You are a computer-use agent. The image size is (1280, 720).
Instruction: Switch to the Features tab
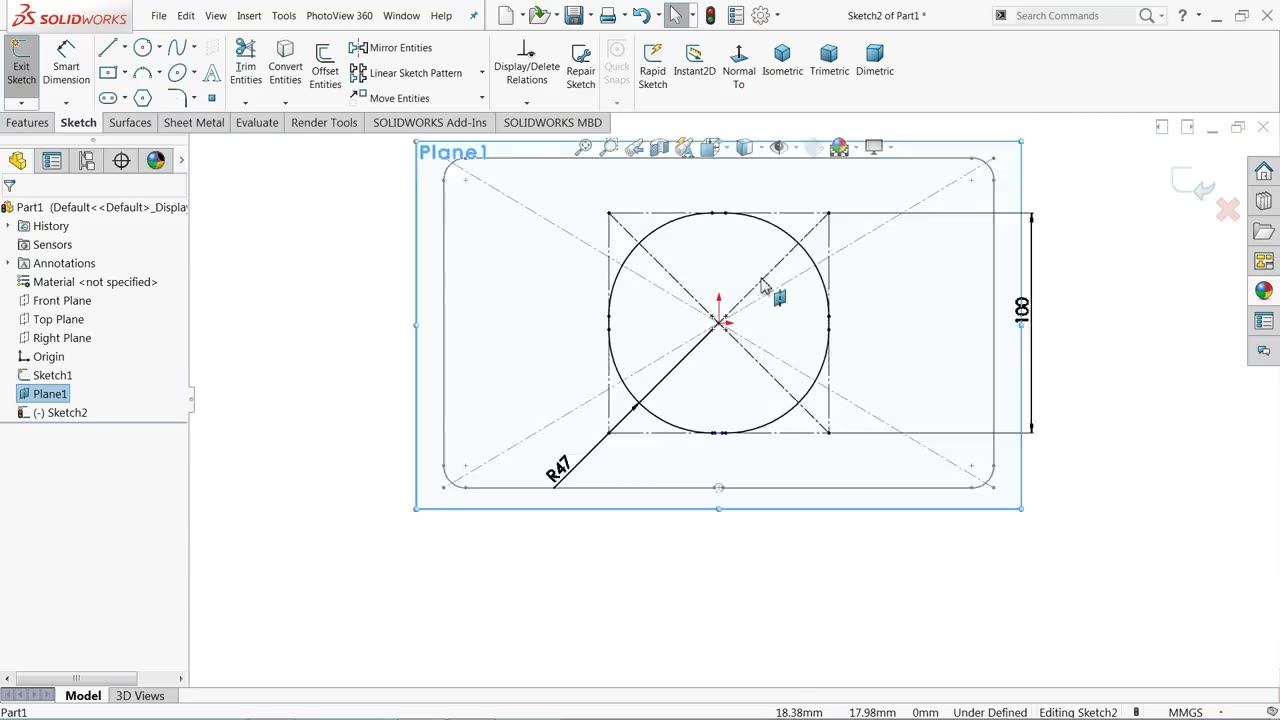(27, 122)
